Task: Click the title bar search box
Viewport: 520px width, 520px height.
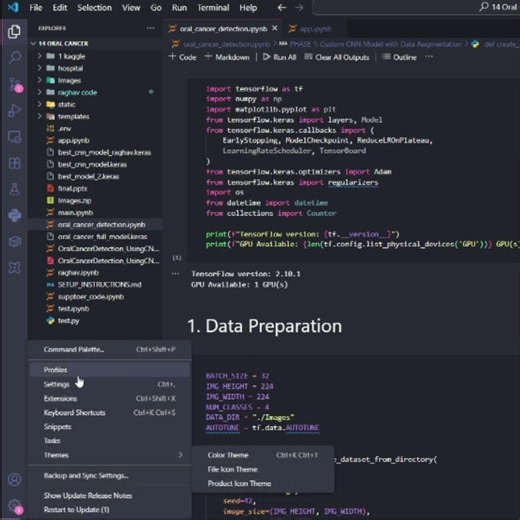Action: point(416,7)
